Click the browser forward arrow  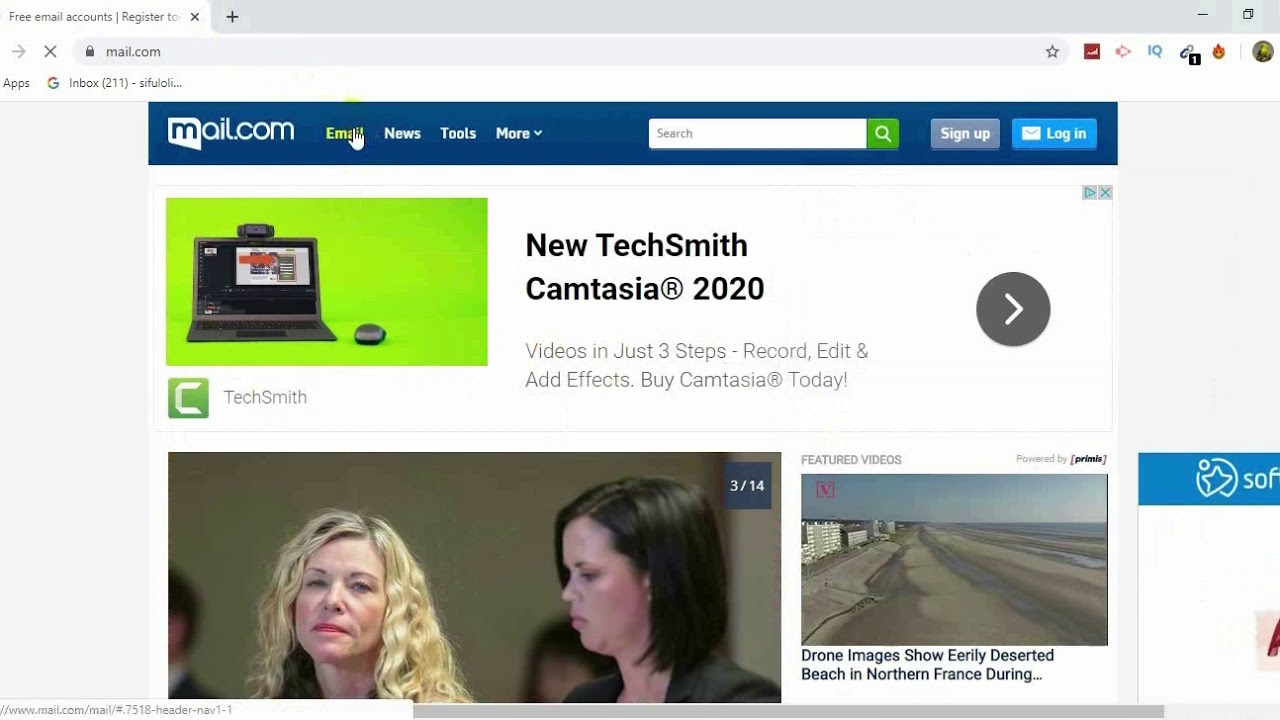tap(18, 52)
